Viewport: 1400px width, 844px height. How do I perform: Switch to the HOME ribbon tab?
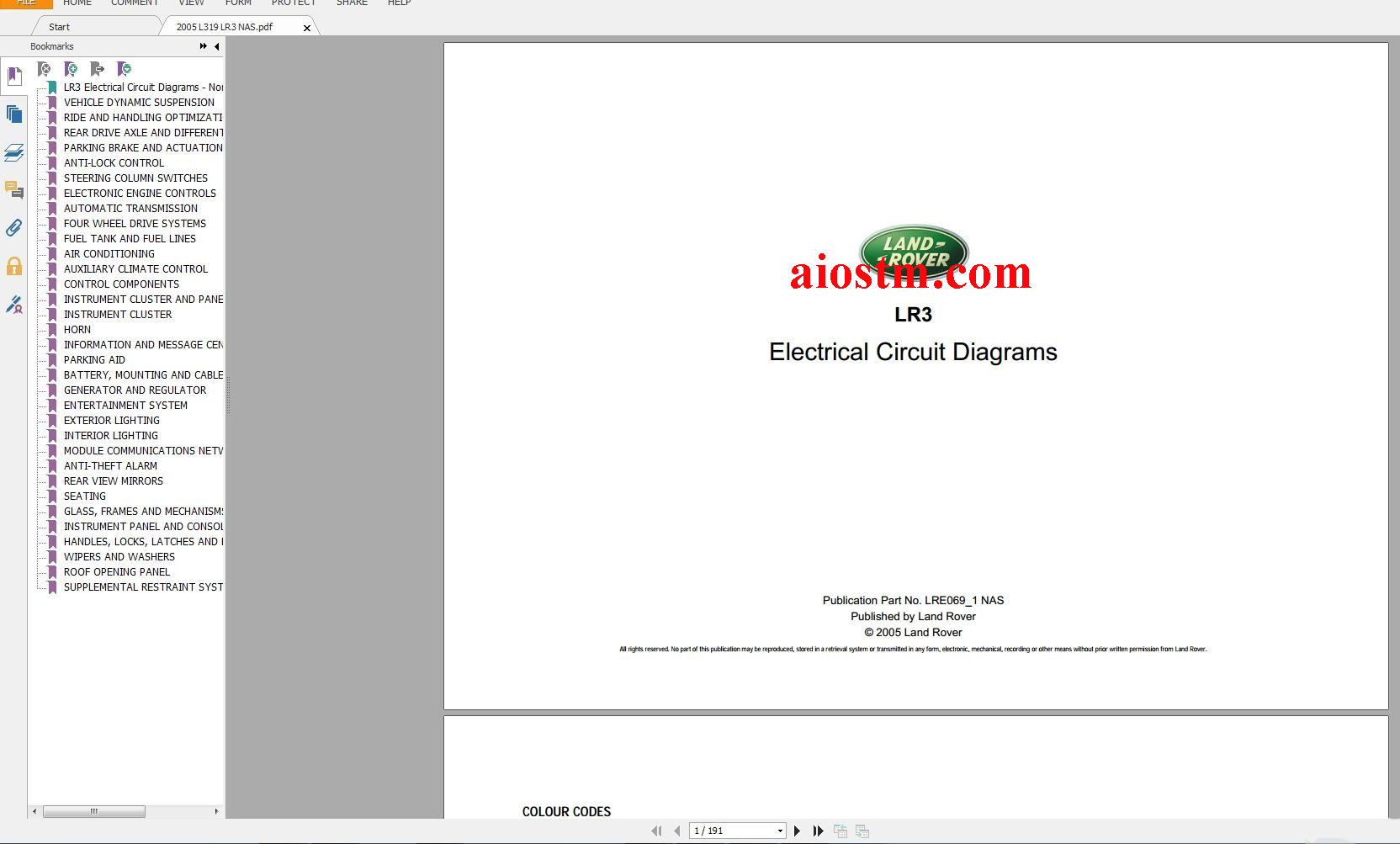click(77, 3)
